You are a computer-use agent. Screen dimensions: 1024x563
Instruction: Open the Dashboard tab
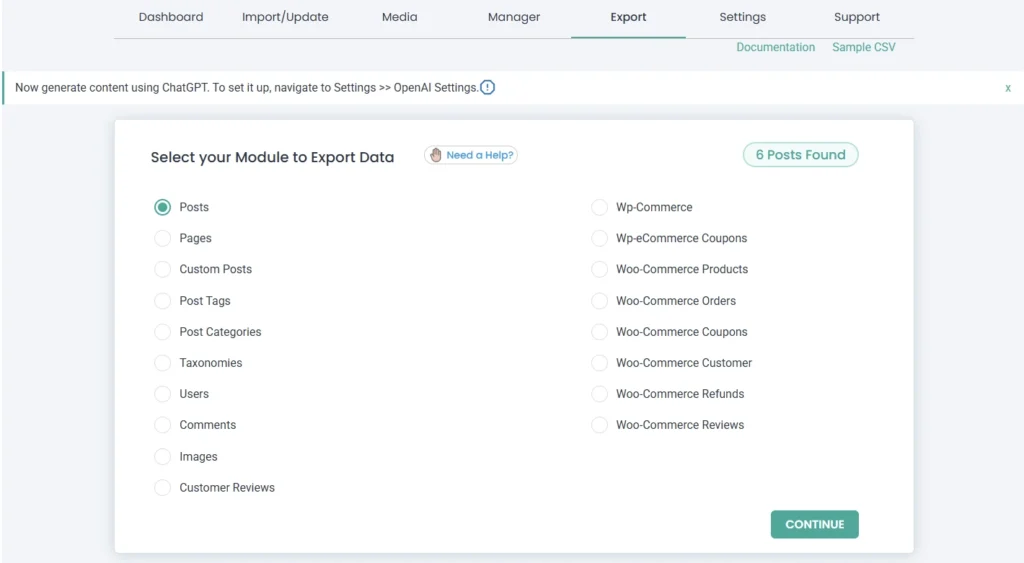coord(171,17)
